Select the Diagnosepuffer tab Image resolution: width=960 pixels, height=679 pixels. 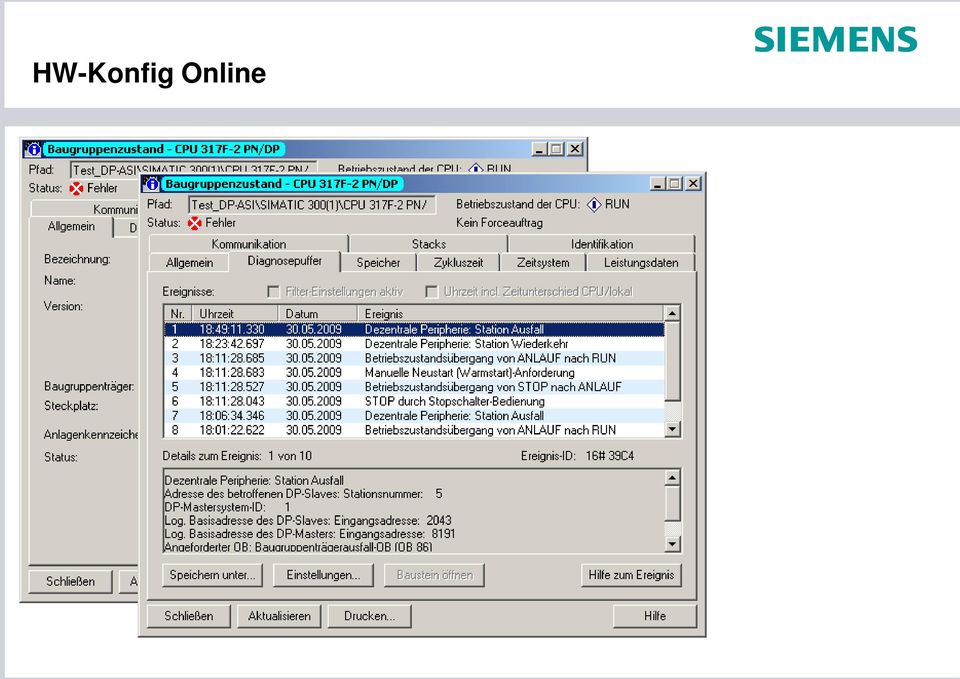(x=285, y=261)
